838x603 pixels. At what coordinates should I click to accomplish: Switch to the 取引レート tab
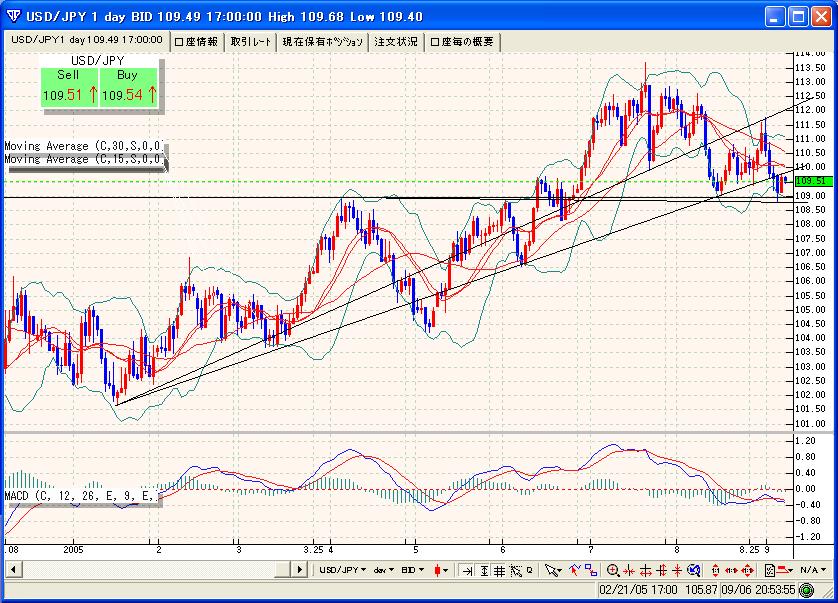(250, 43)
